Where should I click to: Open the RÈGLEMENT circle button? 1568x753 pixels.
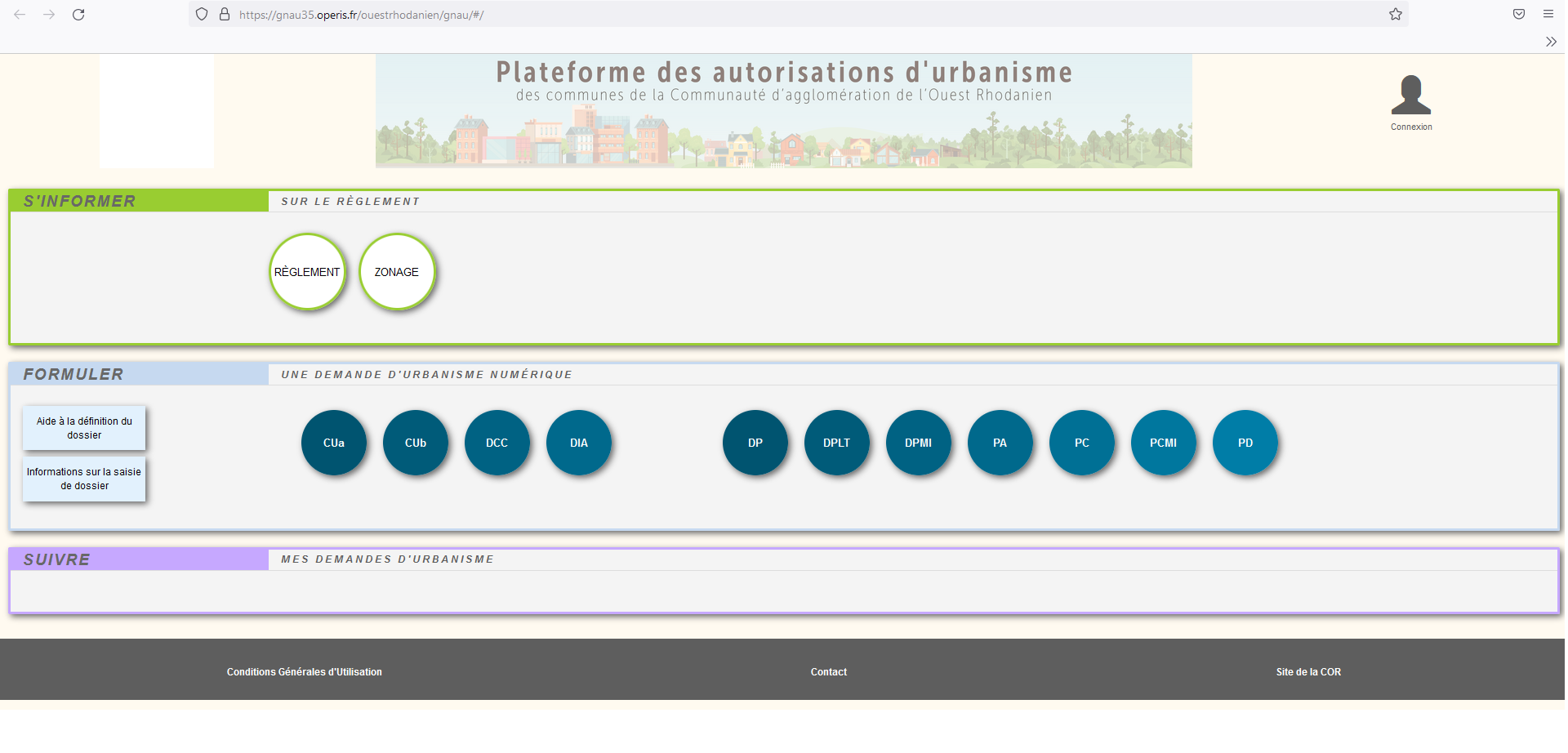[x=307, y=272]
